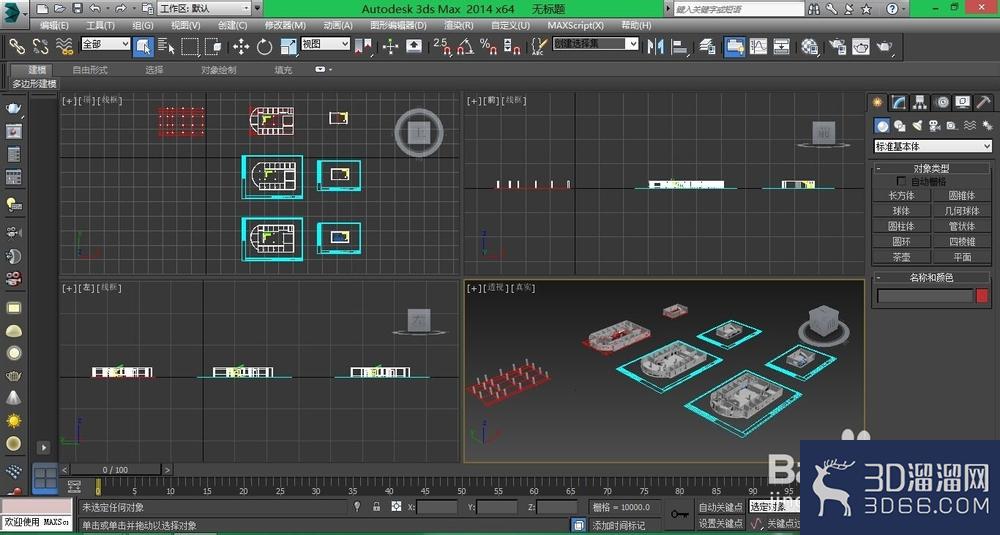Click the 0 / 100 time slider
The width and height of the screenshot is (1000, 535).
115,469
